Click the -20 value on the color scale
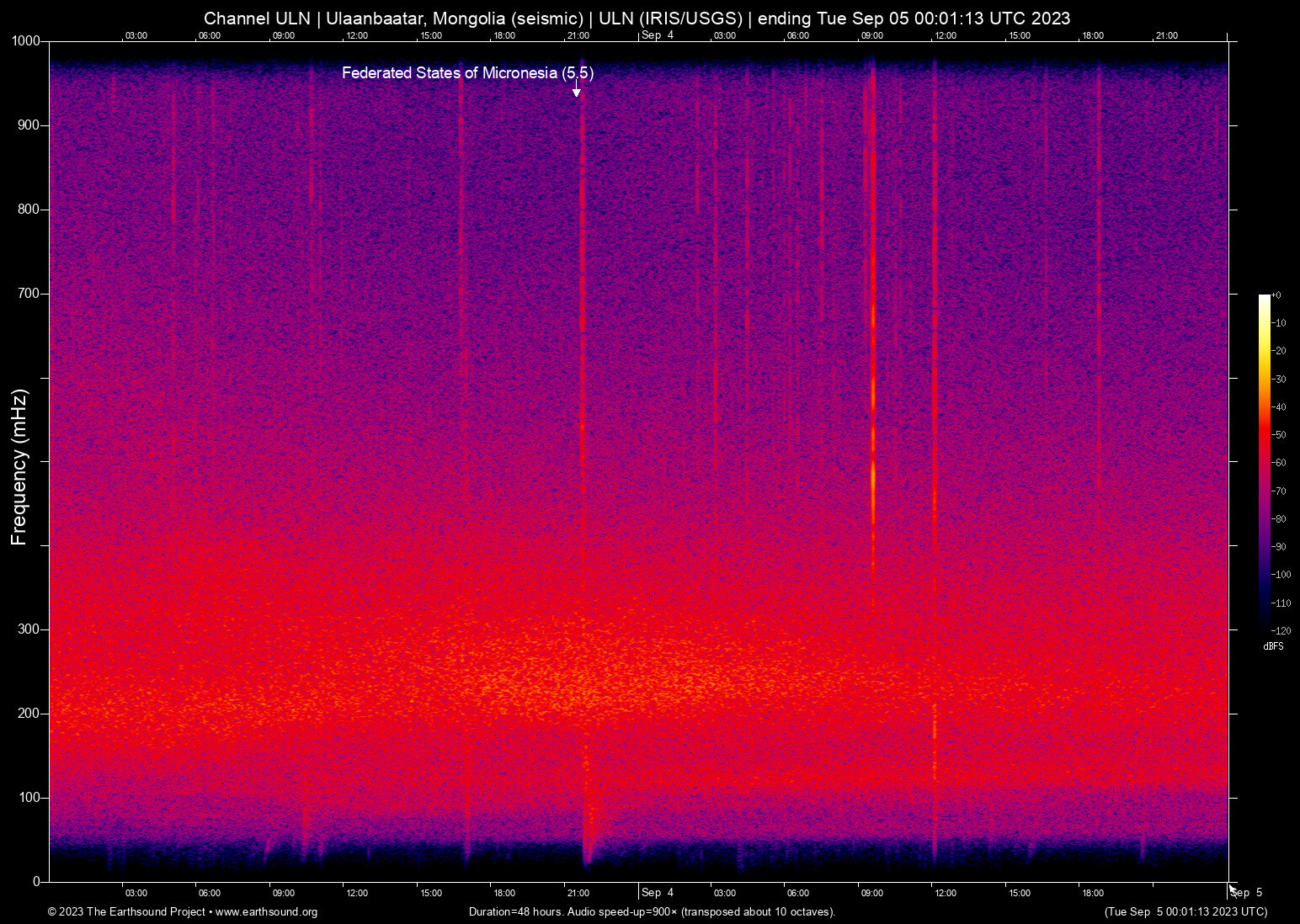Screen dimensions: 1300x924 [x=1279, y=351]
